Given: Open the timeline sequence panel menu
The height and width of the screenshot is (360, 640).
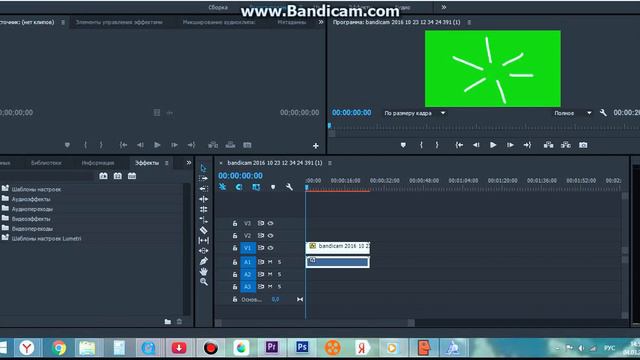Looking at the screenshot, I should pyautogui.click(x=330, y=163).
